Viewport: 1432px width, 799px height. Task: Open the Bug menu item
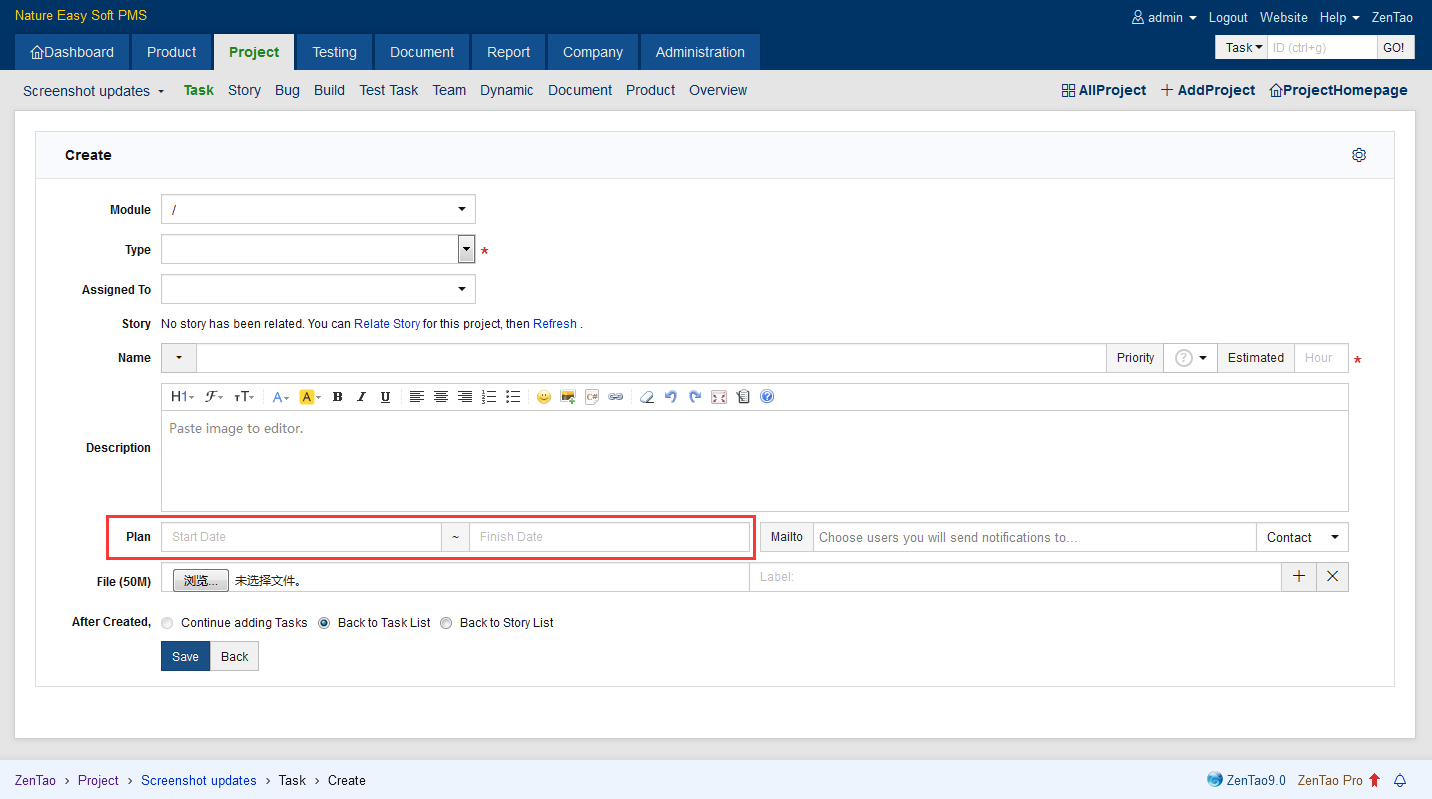(x=287, y=90)
